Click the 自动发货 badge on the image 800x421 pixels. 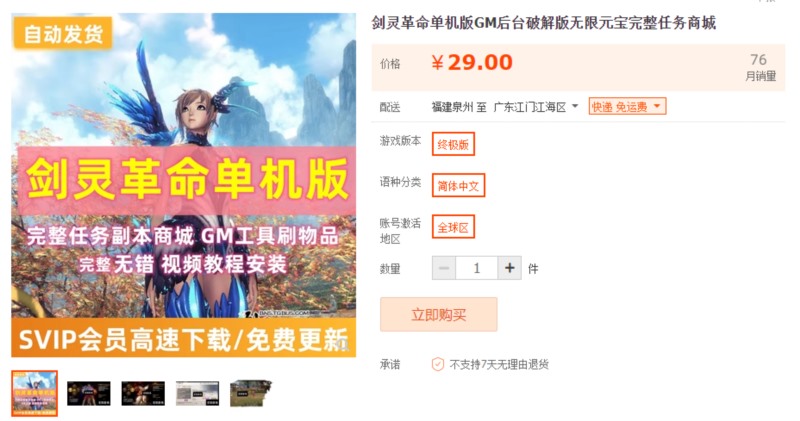(x=63, y=34)
